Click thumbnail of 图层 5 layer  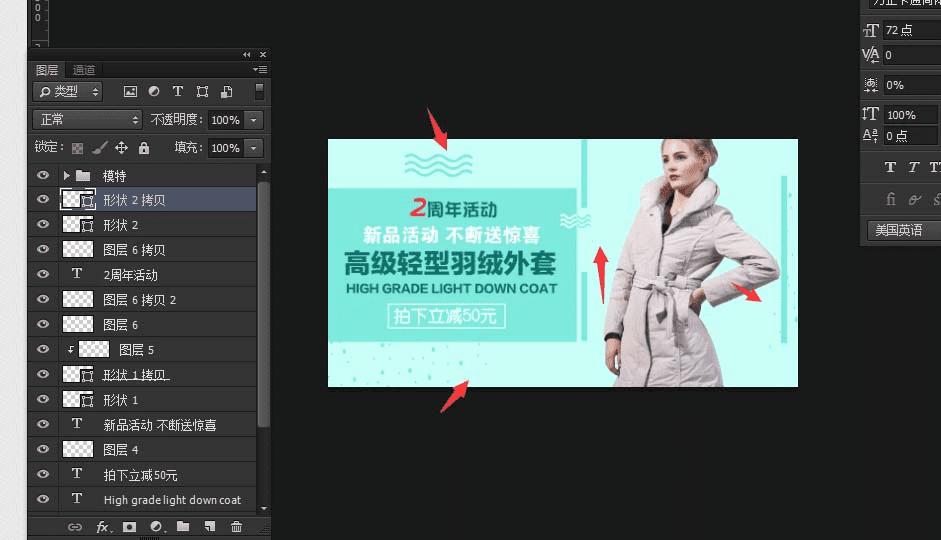94,349
